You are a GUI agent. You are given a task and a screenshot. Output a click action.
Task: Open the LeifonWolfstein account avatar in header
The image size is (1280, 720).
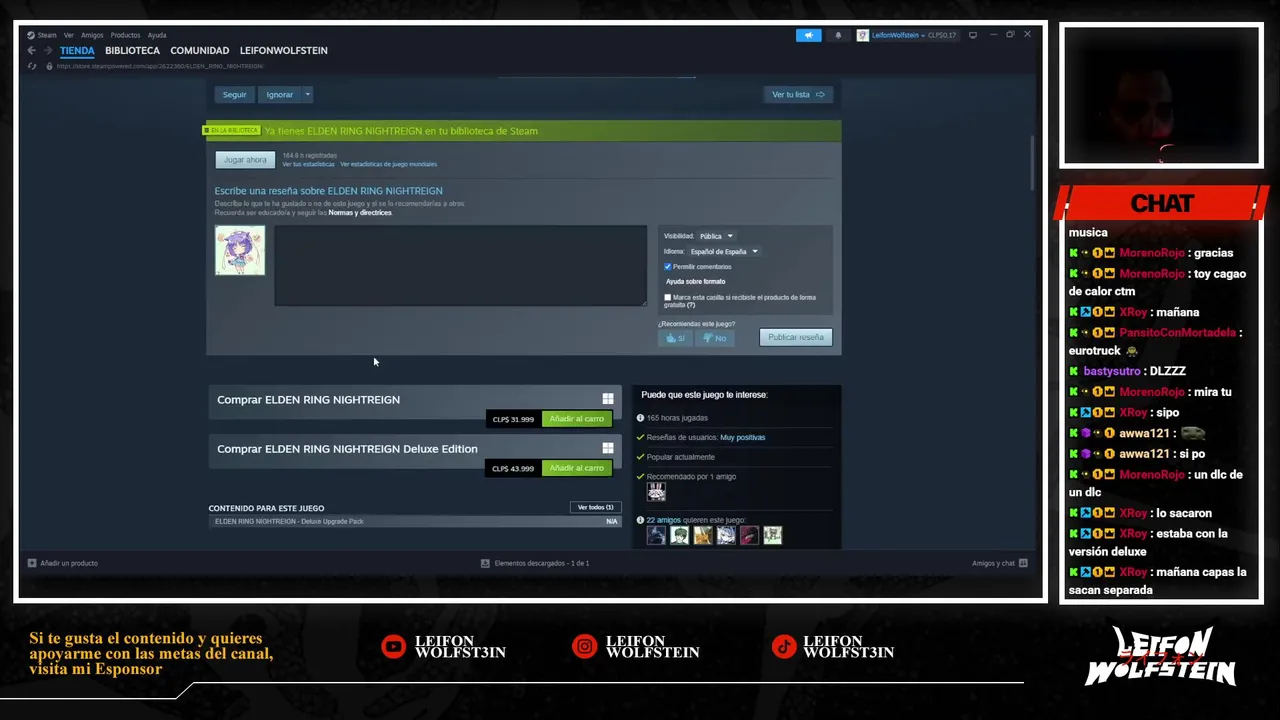click(x=862, y=35)
